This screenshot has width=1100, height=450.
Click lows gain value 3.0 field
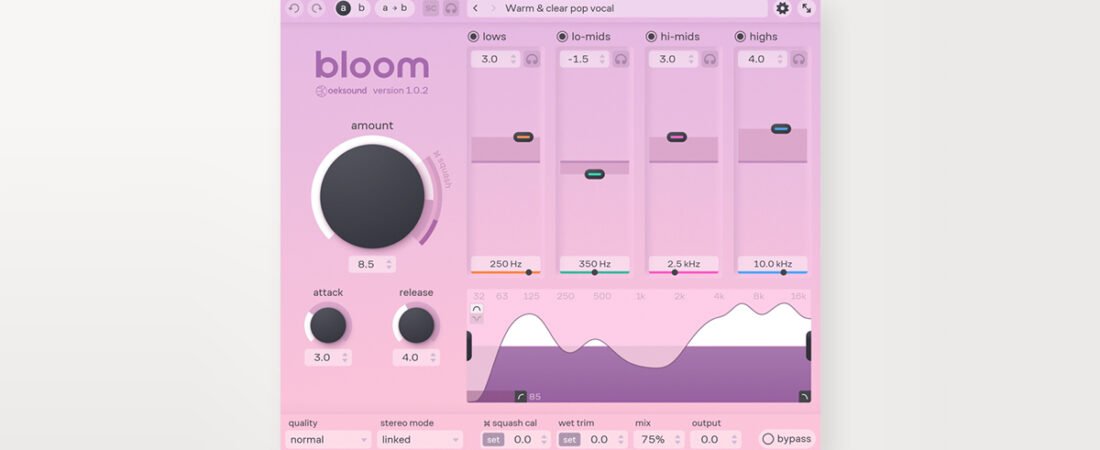495,59
